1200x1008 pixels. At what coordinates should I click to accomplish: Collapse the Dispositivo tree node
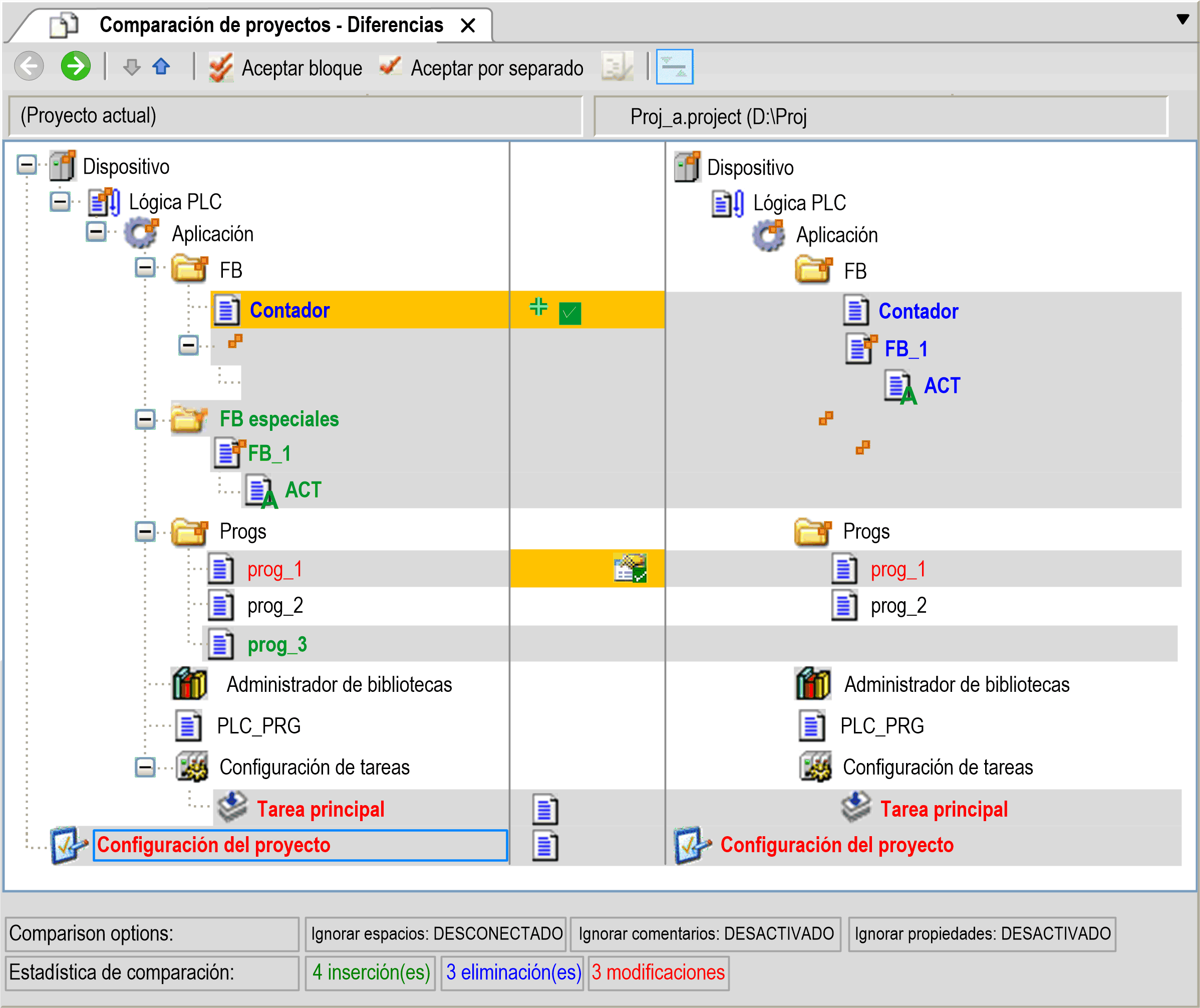[26, 165]
